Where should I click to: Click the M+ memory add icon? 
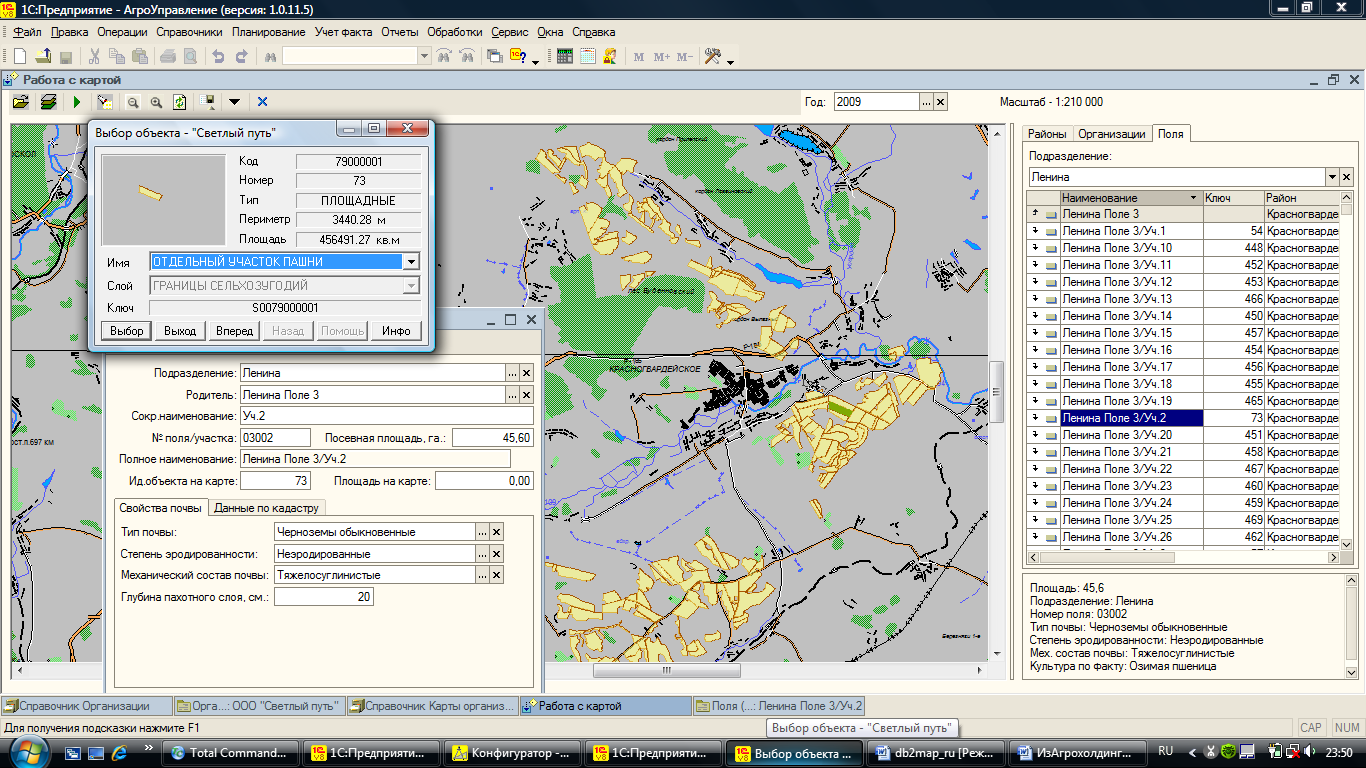point(661,57)
